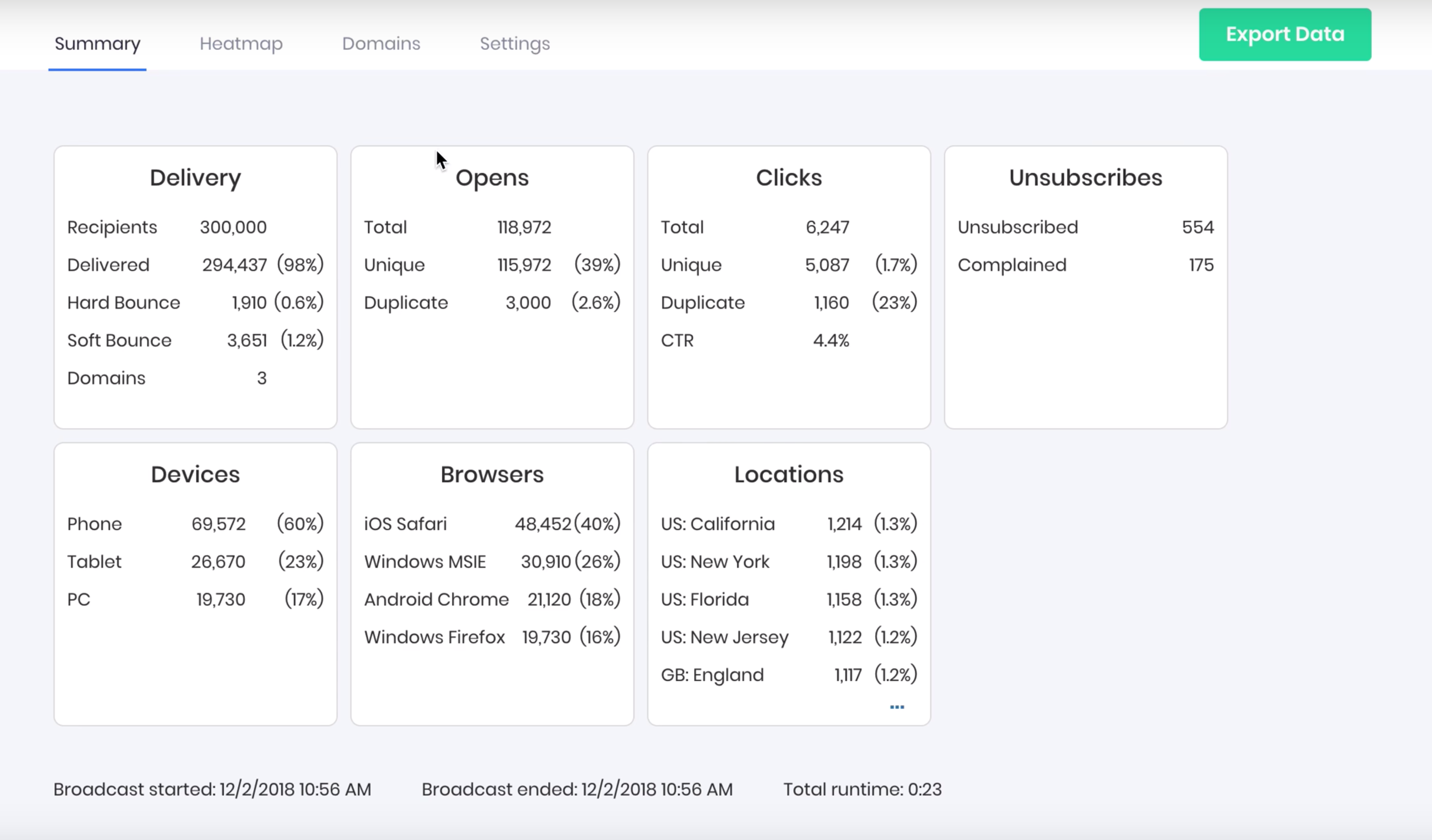Open the Settings tab
Image resolution: width=1432 pixels, height=840 pixels.
point(514,44)
